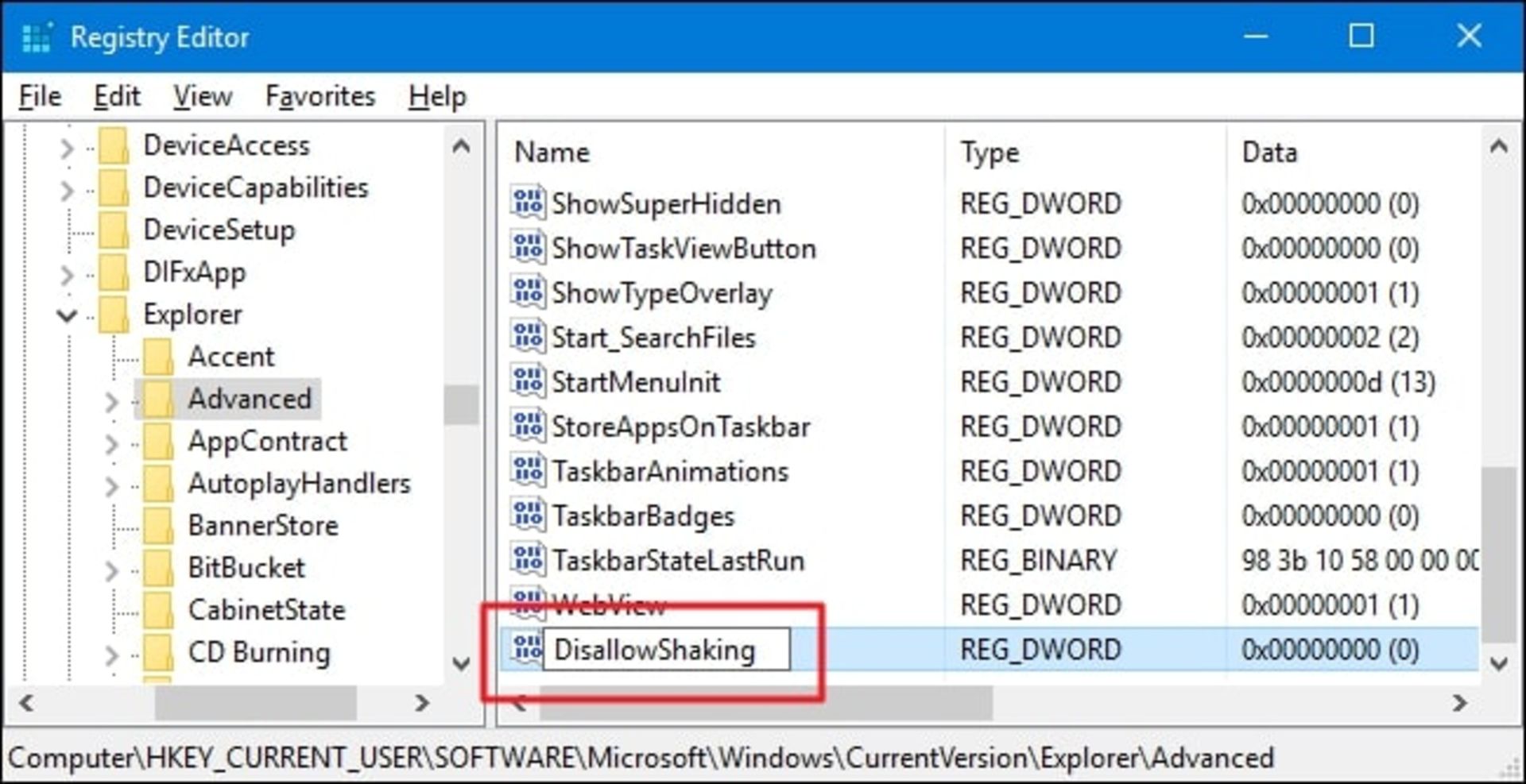Click the Start_SearchFiles value icon

[528, 337]
